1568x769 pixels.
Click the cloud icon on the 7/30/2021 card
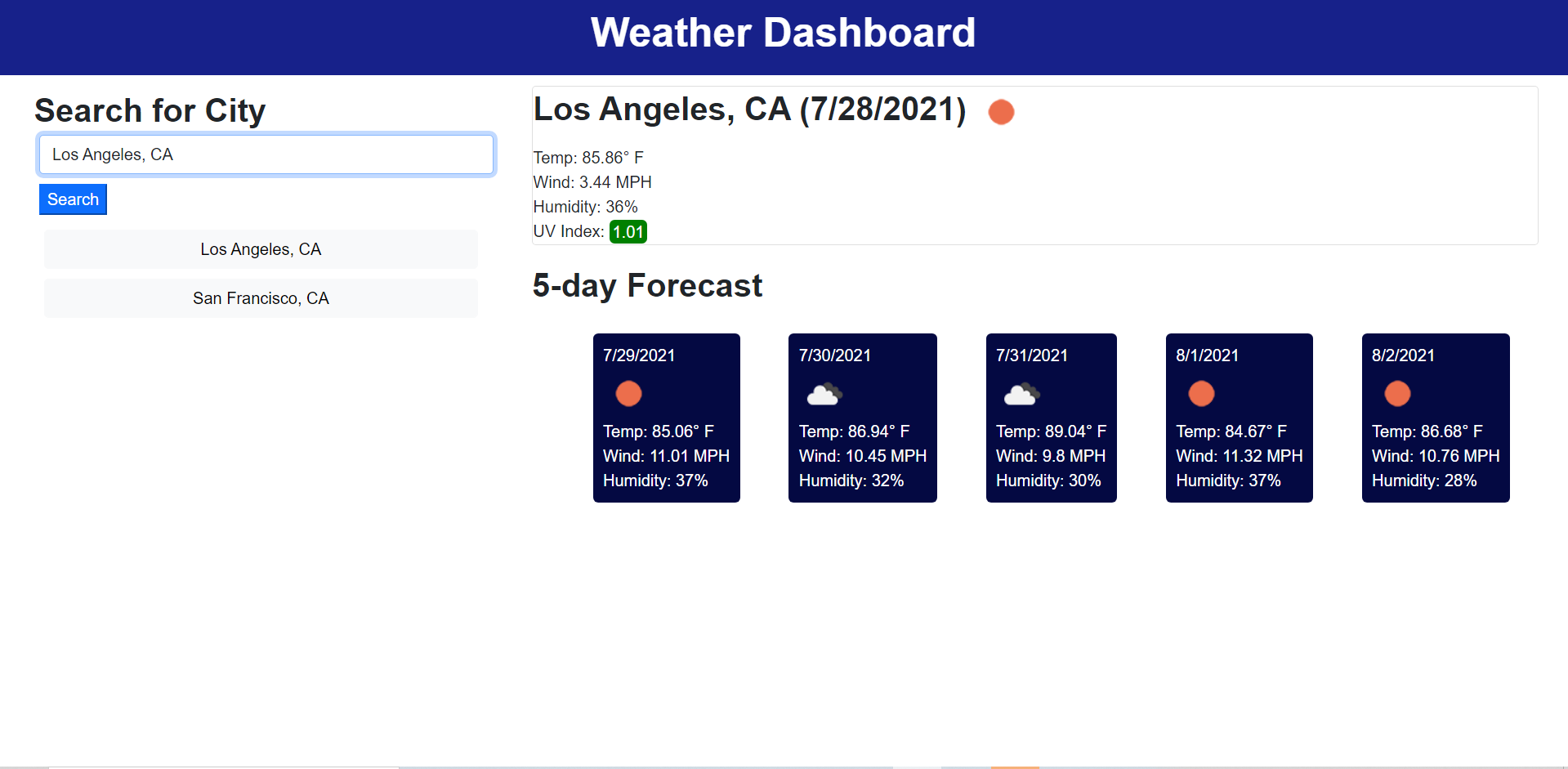(824, 394)
